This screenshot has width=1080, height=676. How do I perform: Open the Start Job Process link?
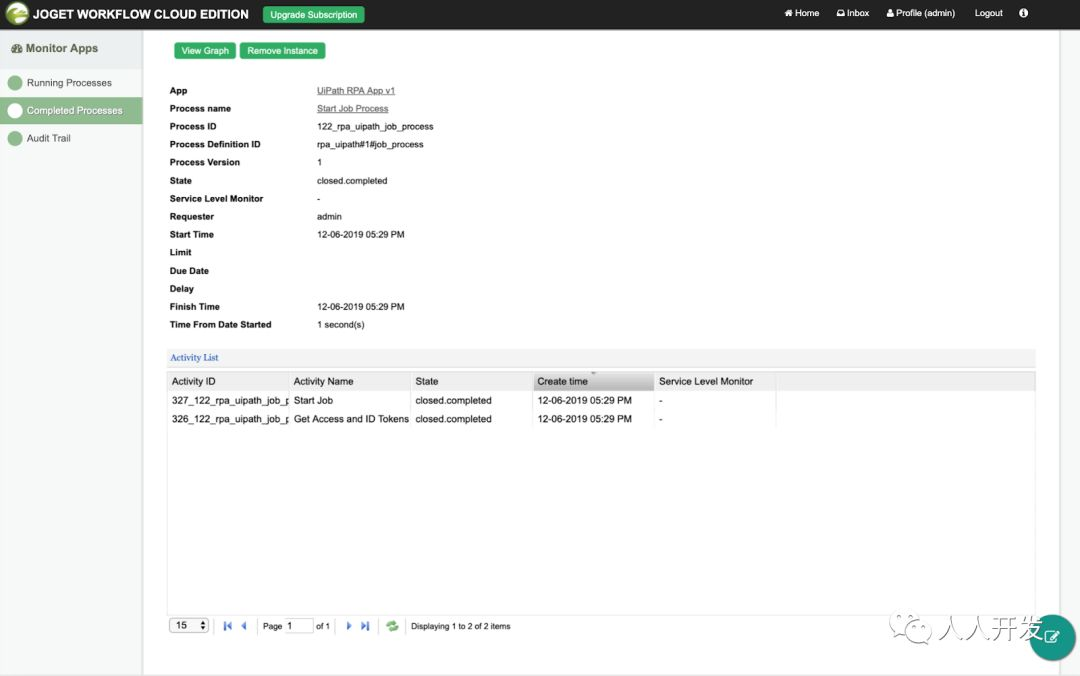pos(353,108)
